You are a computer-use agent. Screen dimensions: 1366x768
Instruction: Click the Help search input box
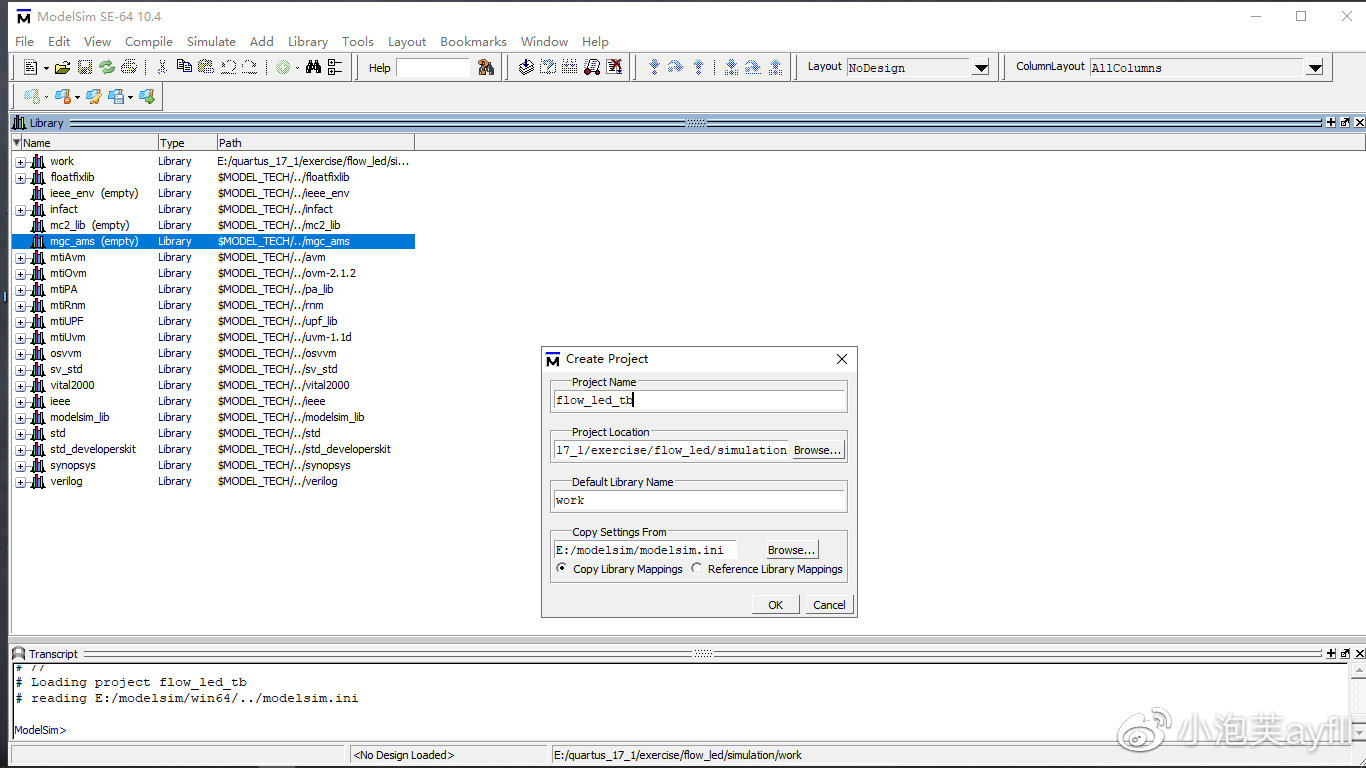pyautogui.click(x=433, y=67)
